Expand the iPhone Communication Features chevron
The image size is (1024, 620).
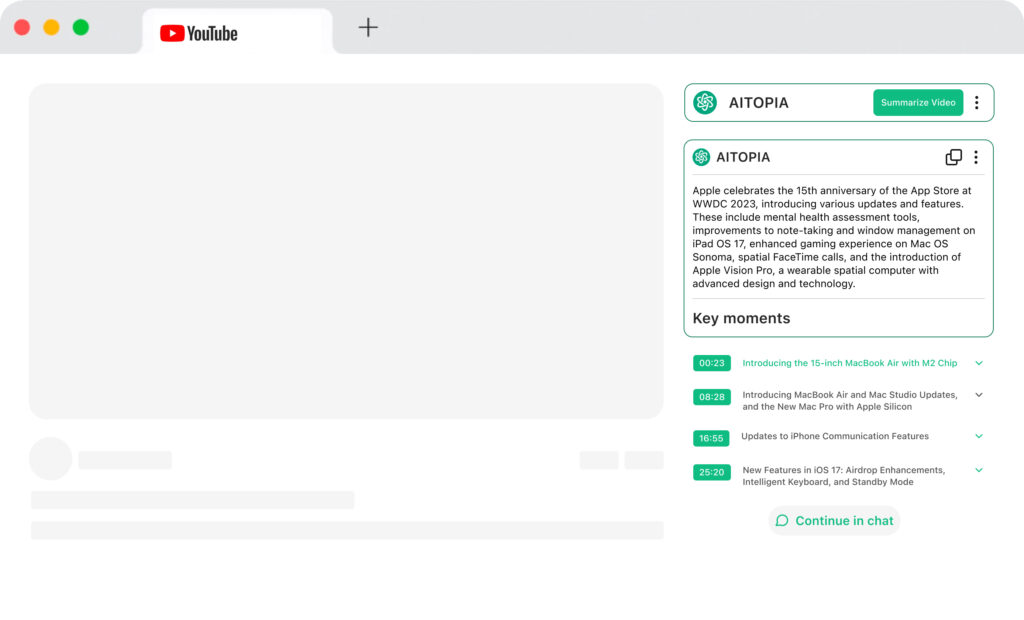pos(979,436)
